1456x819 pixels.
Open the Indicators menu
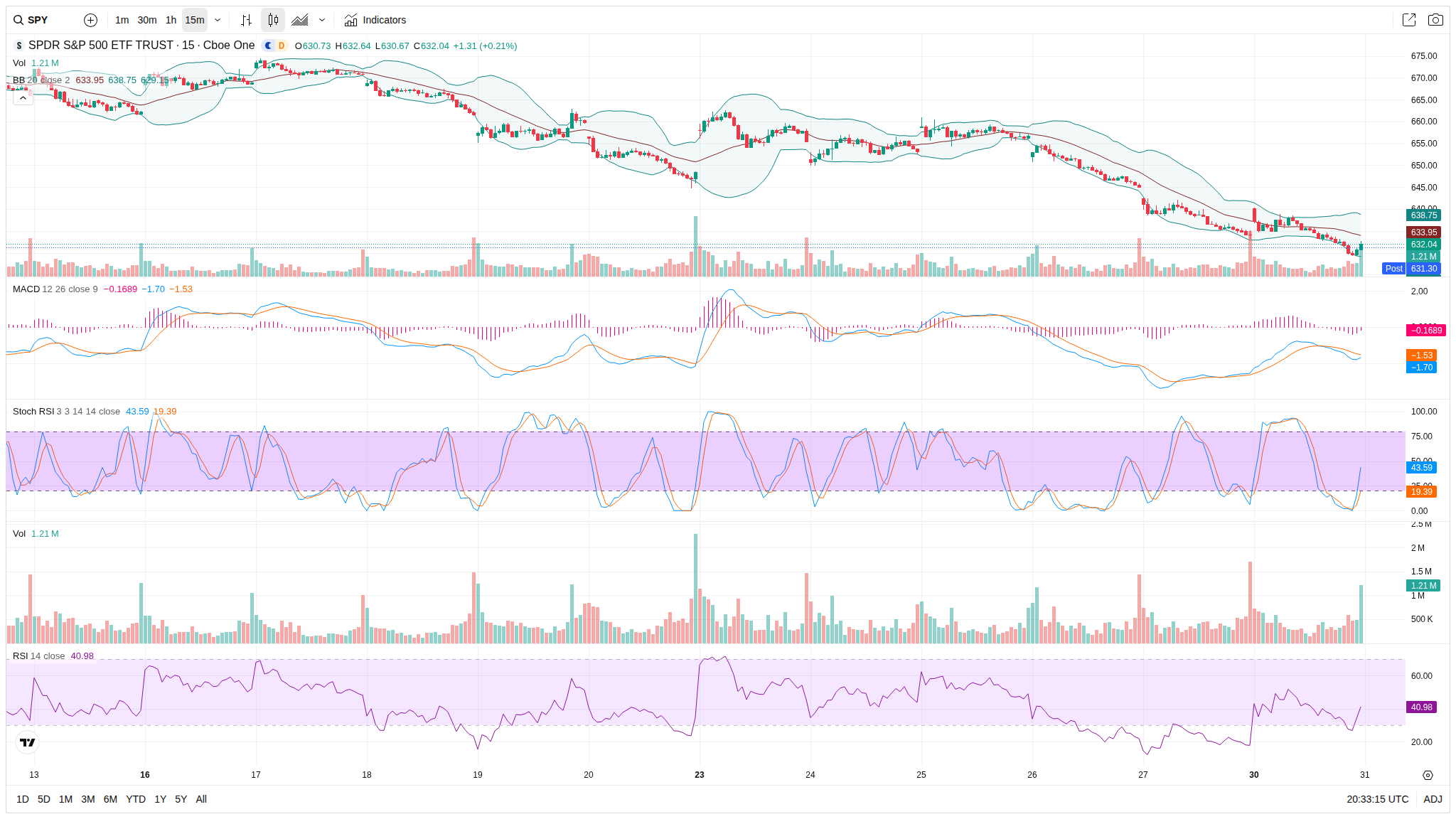(375, 20)
